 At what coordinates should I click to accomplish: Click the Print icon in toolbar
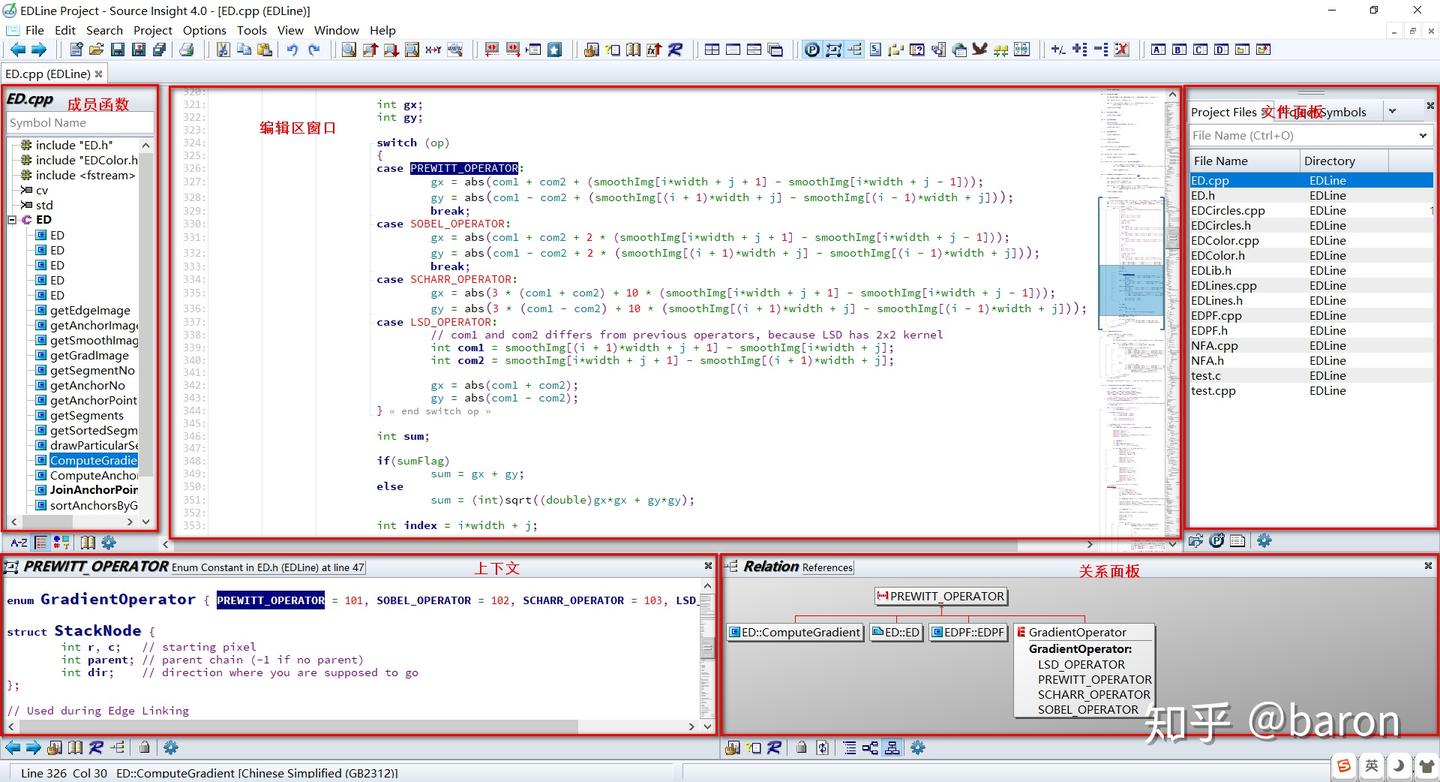[x=186, y=49]
